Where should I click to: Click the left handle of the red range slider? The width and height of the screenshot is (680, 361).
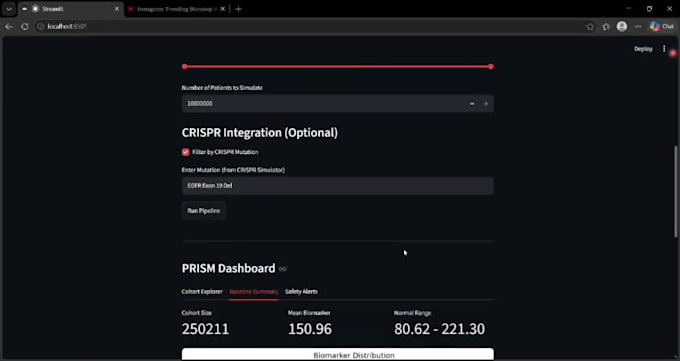pos(185,66)
